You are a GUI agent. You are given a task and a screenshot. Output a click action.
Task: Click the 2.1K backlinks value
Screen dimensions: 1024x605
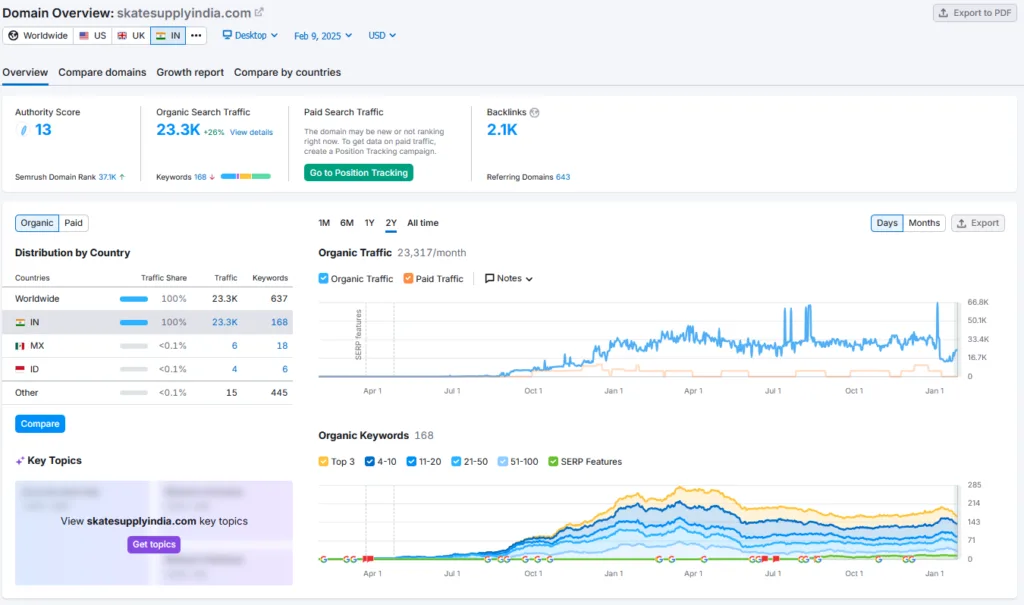[502, 130]
